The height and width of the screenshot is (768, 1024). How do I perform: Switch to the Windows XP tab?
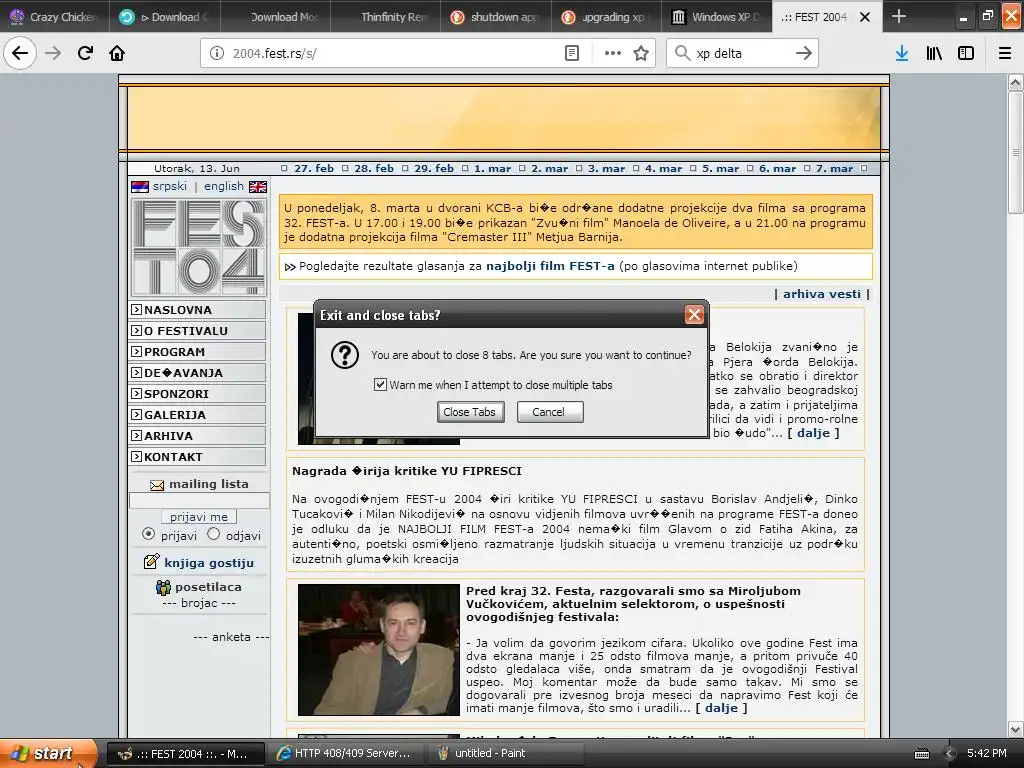[717, 16]
